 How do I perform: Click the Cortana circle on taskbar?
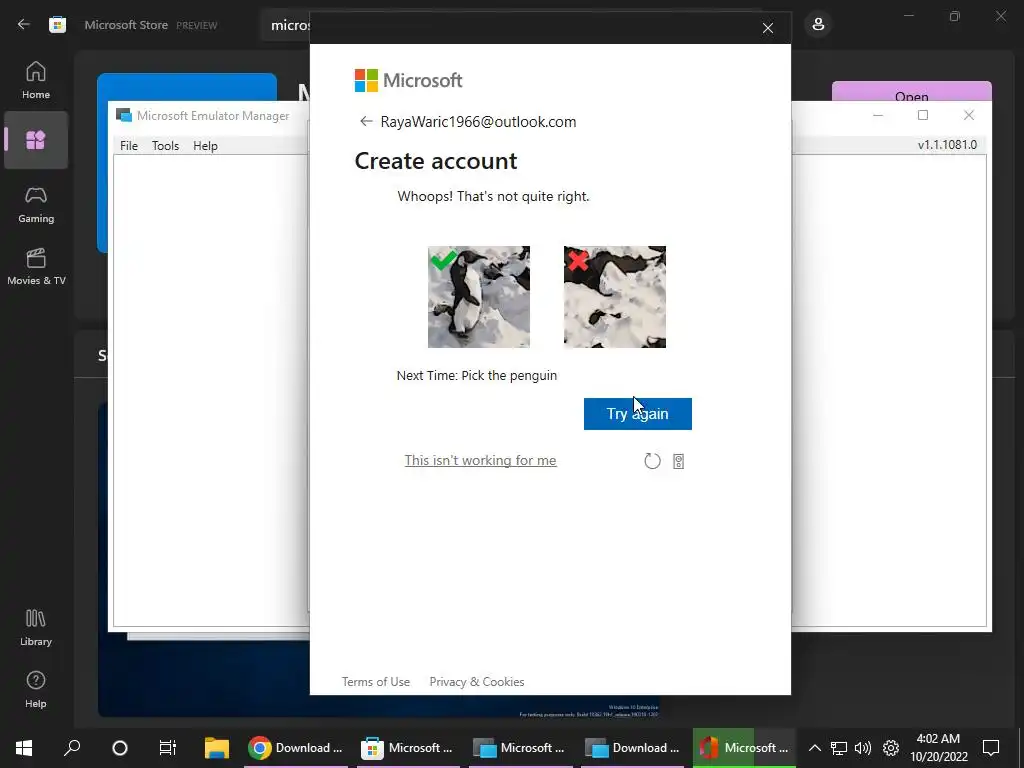[120, 748]
